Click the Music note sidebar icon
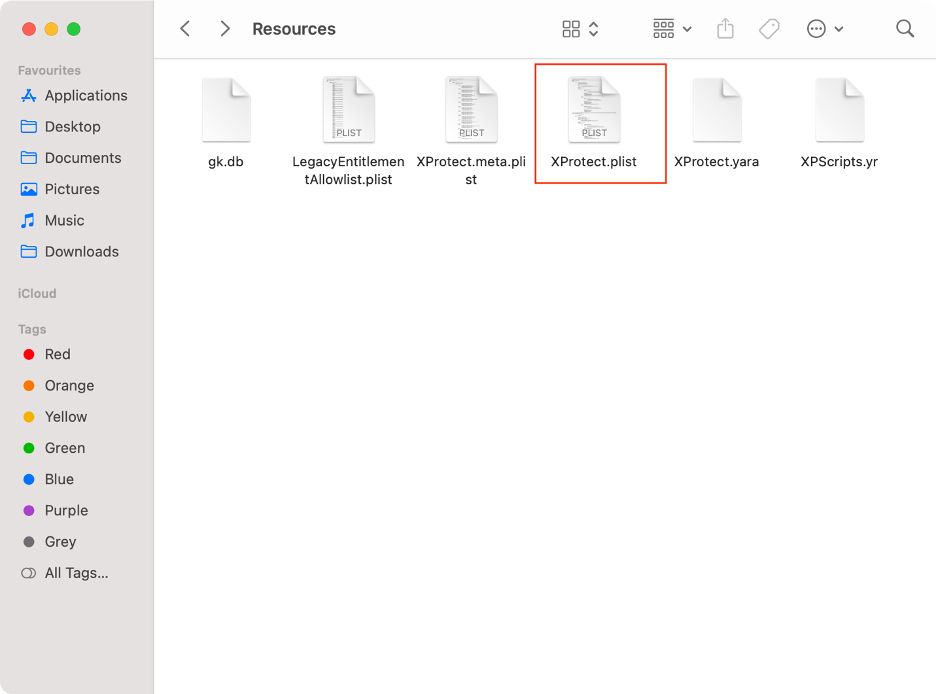Image resolution: width=936 pixels, height=694 pixels. click(x=28, y=220)
